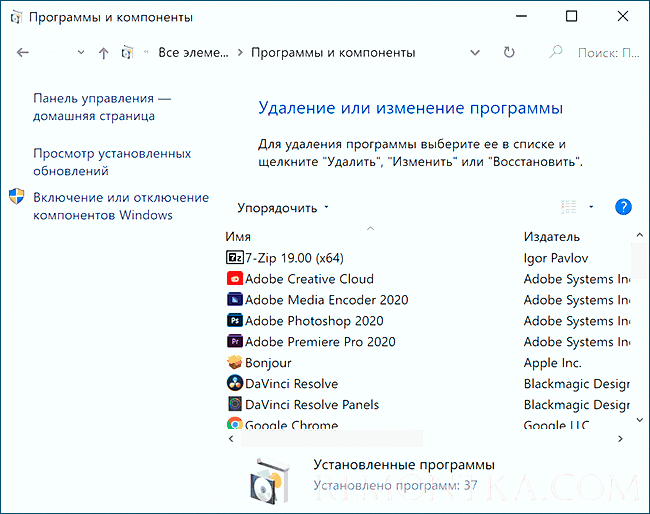Click the Adobe Creative Cloud icon
The width and height of the screenshot is (650, 514).
235,279
